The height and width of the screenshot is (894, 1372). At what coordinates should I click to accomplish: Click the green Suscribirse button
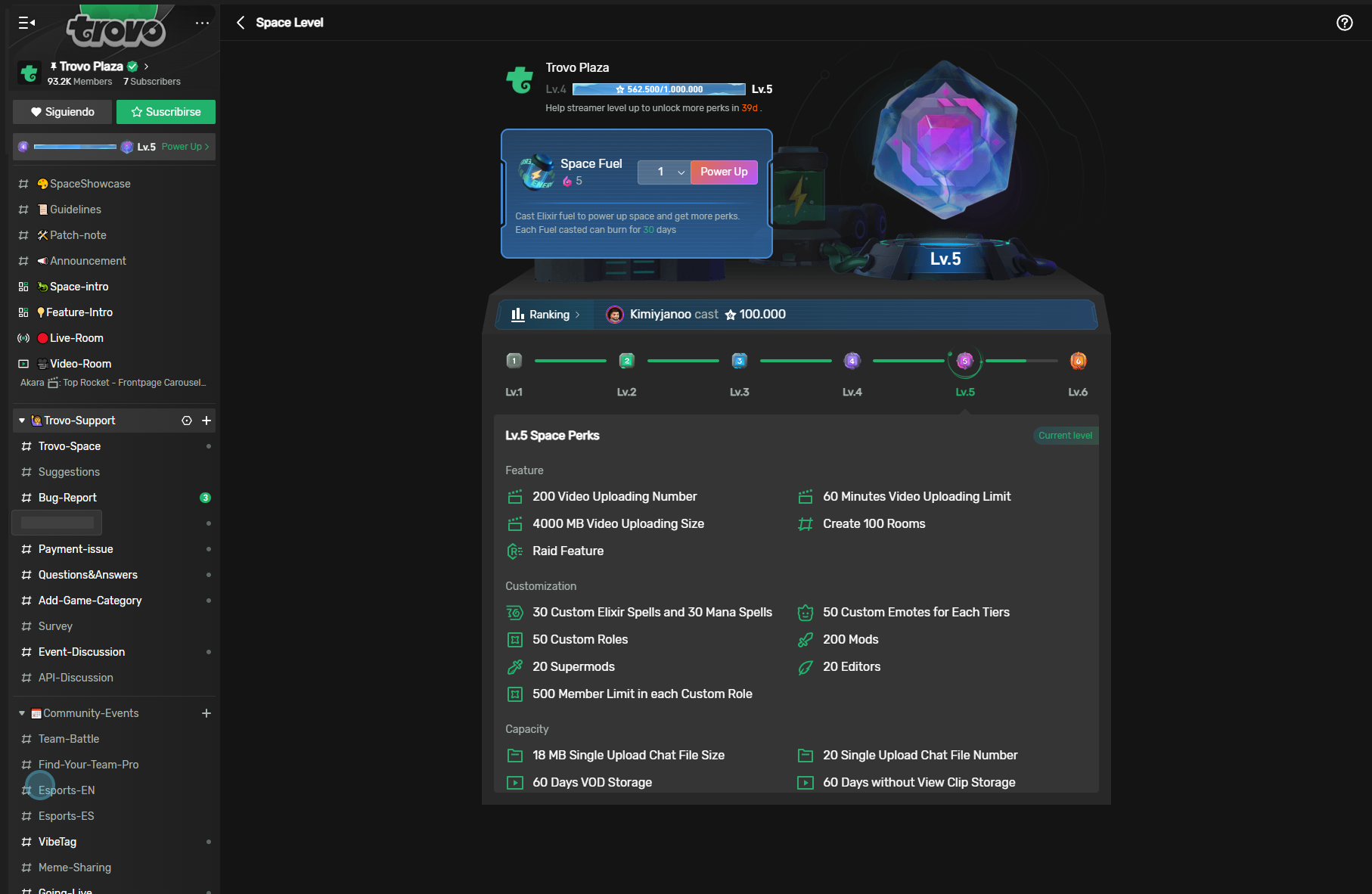(166, 112)
